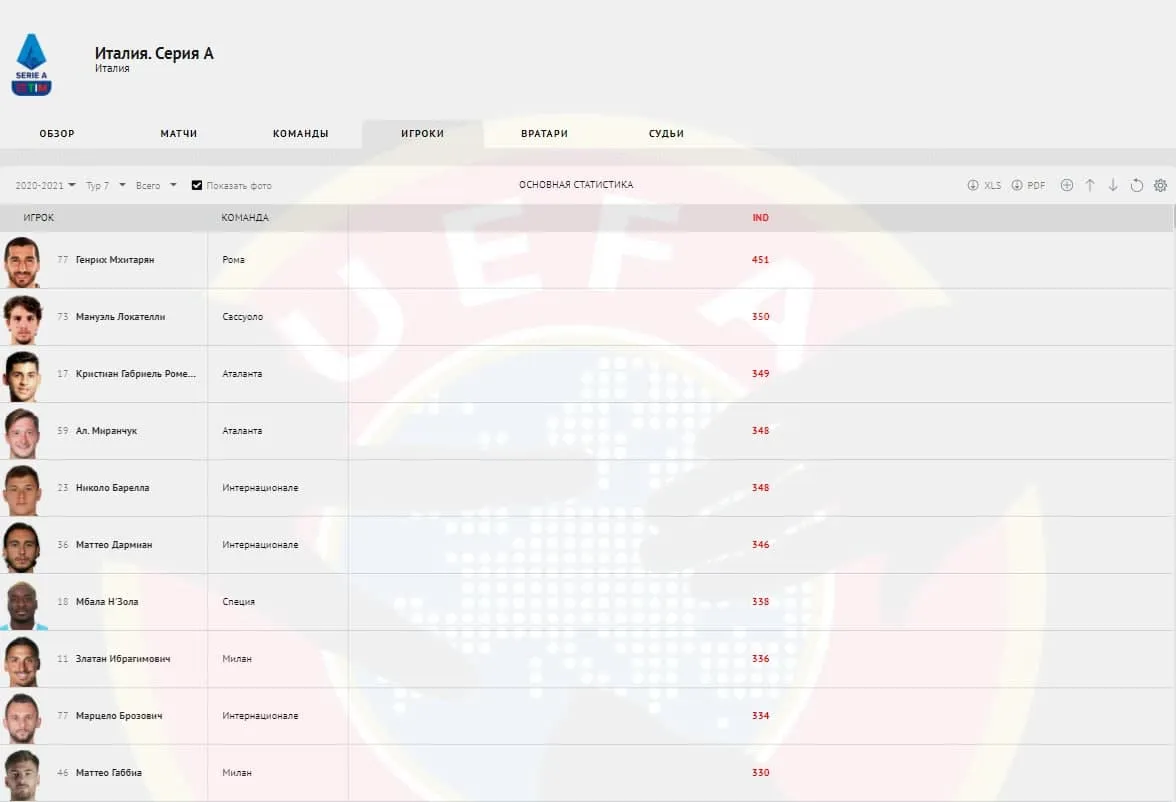Switch to the СУДЬИ tab

[x=666, y=134]
